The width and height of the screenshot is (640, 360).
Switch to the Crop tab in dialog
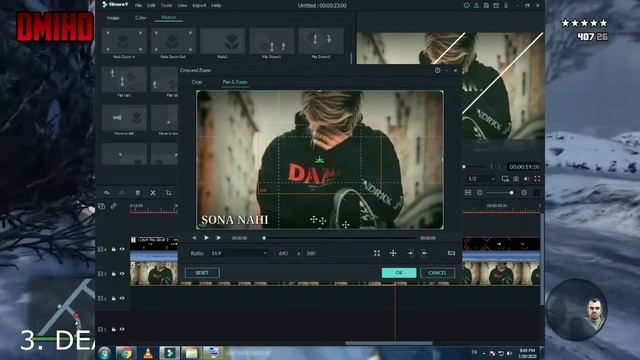click(197, 82)
